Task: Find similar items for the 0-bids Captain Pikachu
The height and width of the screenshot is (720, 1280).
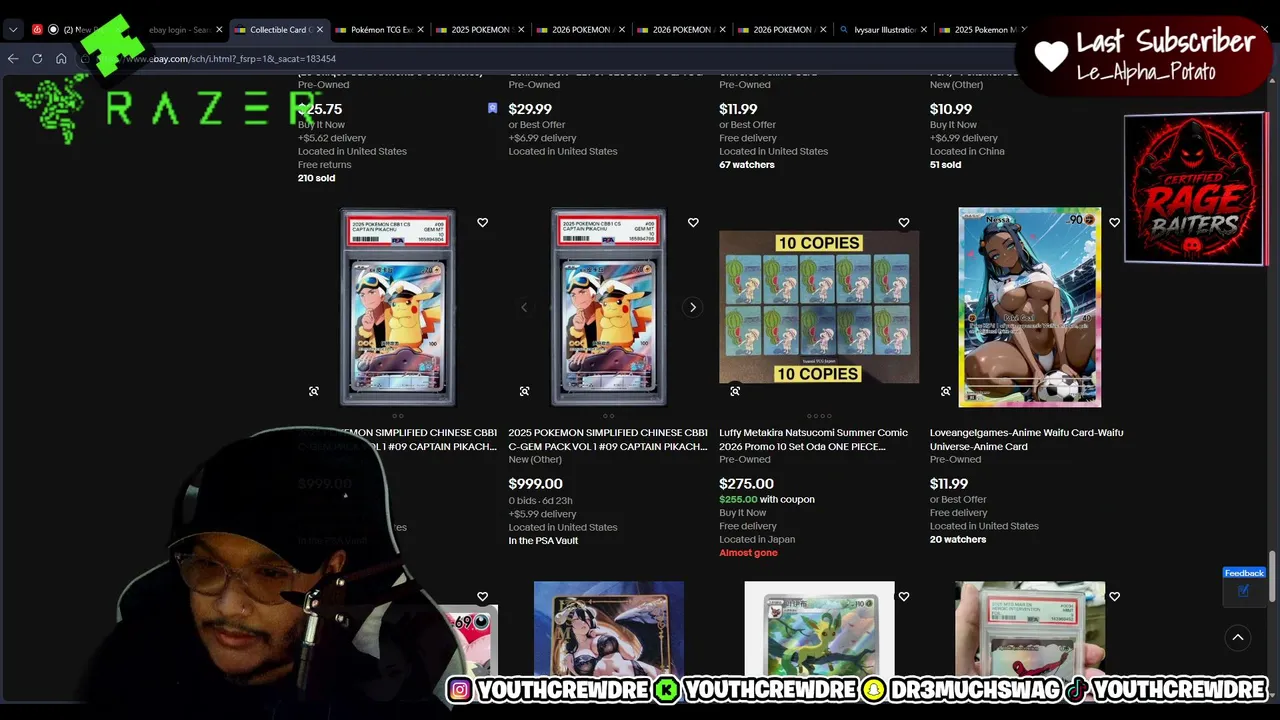Action: (x=524, y=391)
